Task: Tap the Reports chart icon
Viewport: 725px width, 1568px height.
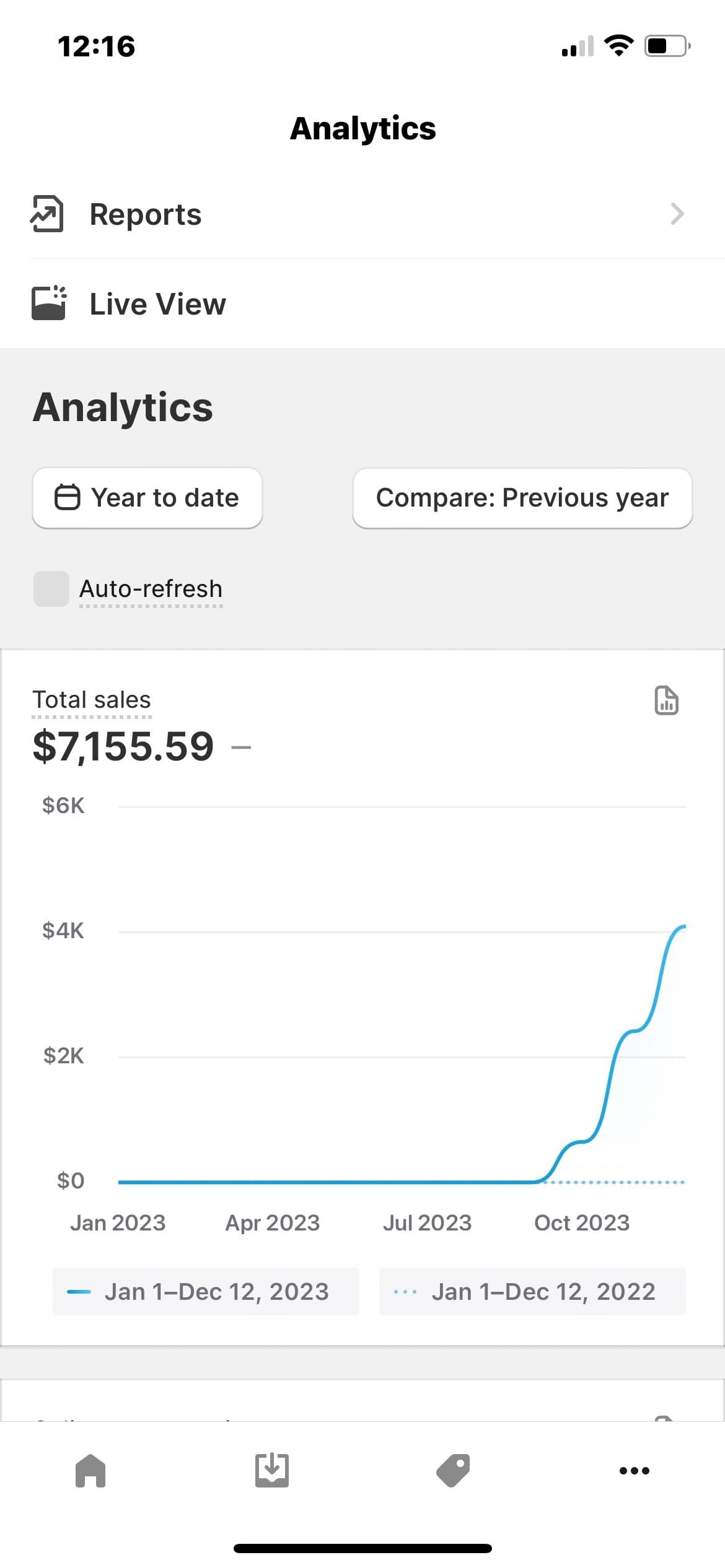Action: click(x=47, y=214)
